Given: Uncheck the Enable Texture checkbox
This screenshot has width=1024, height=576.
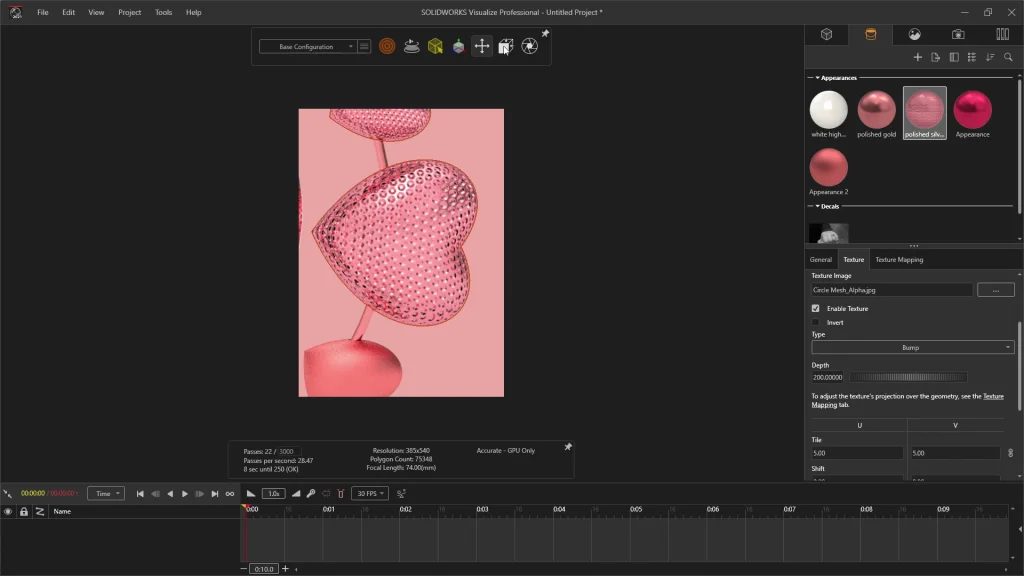Looking at the screenshot, I should (x=816, y=309).
